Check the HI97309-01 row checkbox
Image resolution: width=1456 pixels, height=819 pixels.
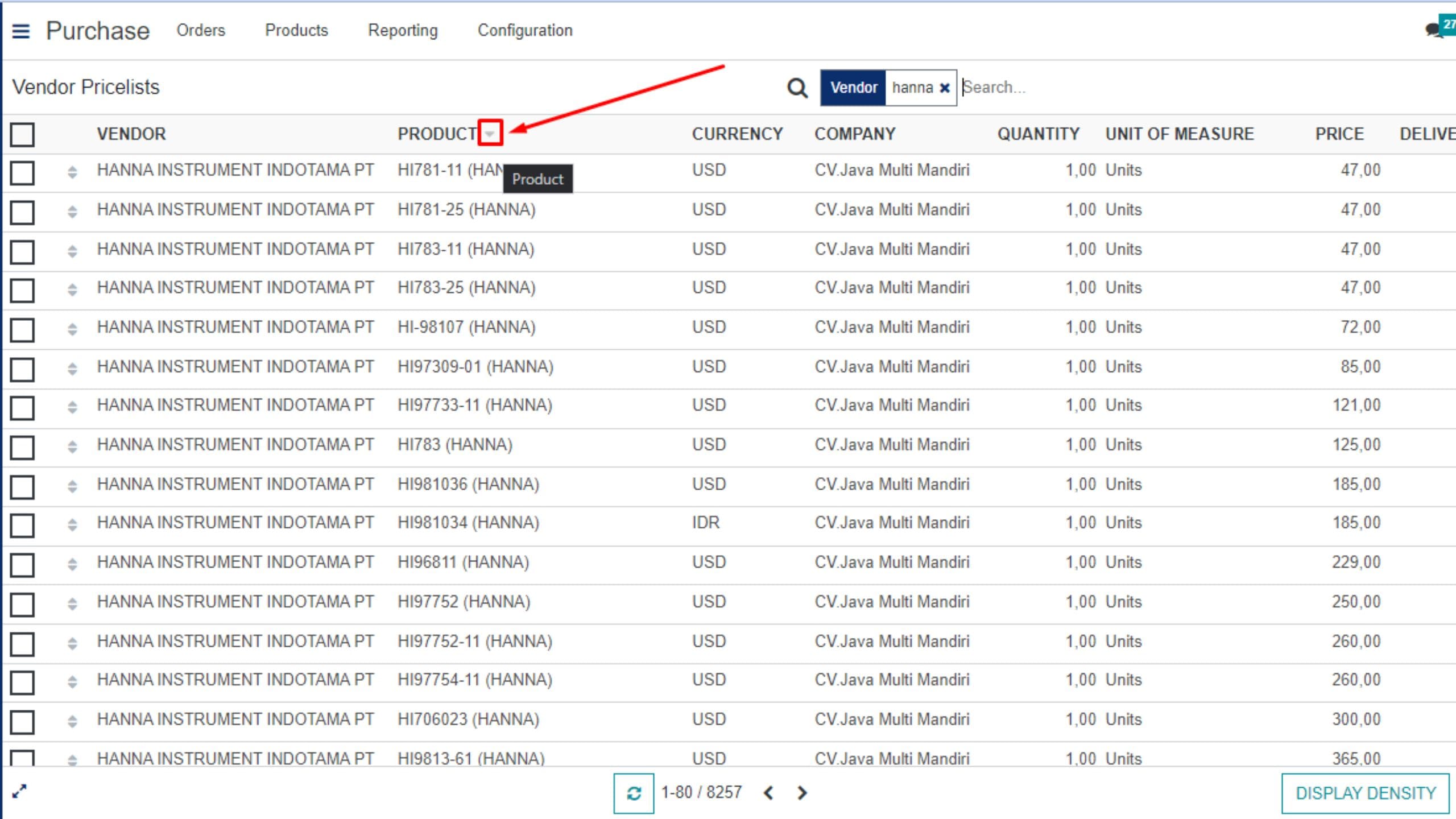pyautogui.click(x=22, y=369)
